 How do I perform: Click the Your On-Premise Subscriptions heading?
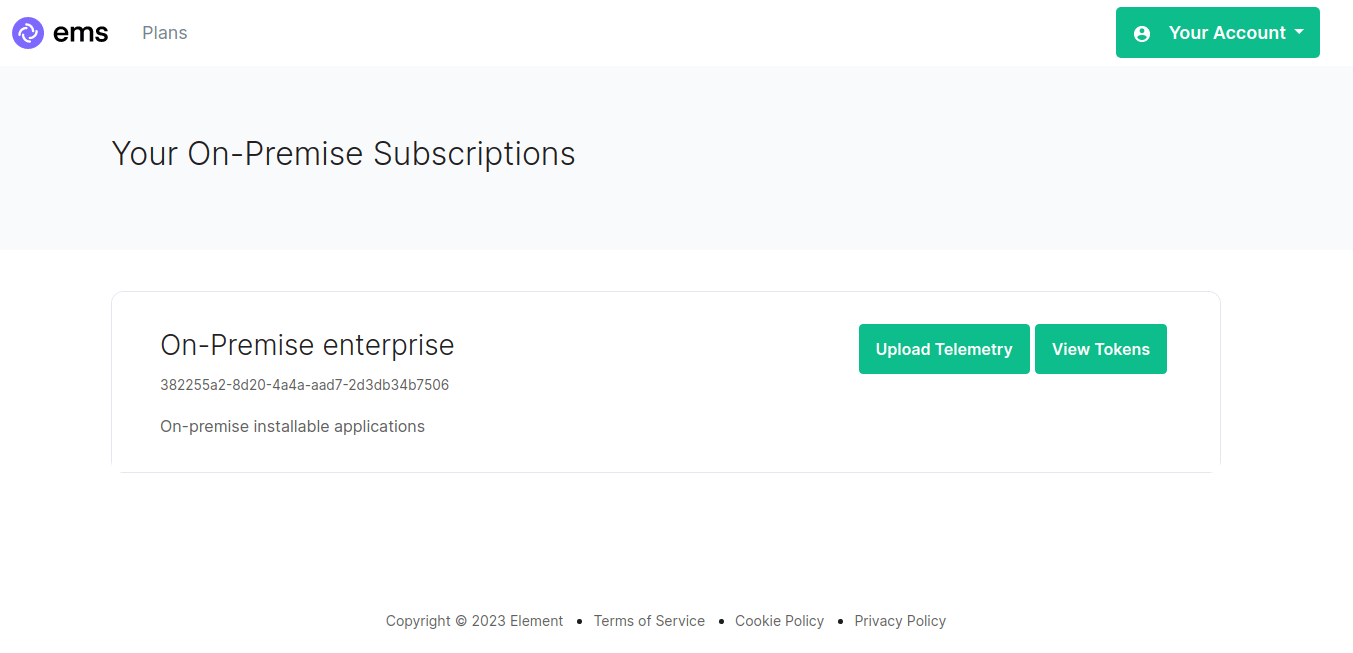343,154
